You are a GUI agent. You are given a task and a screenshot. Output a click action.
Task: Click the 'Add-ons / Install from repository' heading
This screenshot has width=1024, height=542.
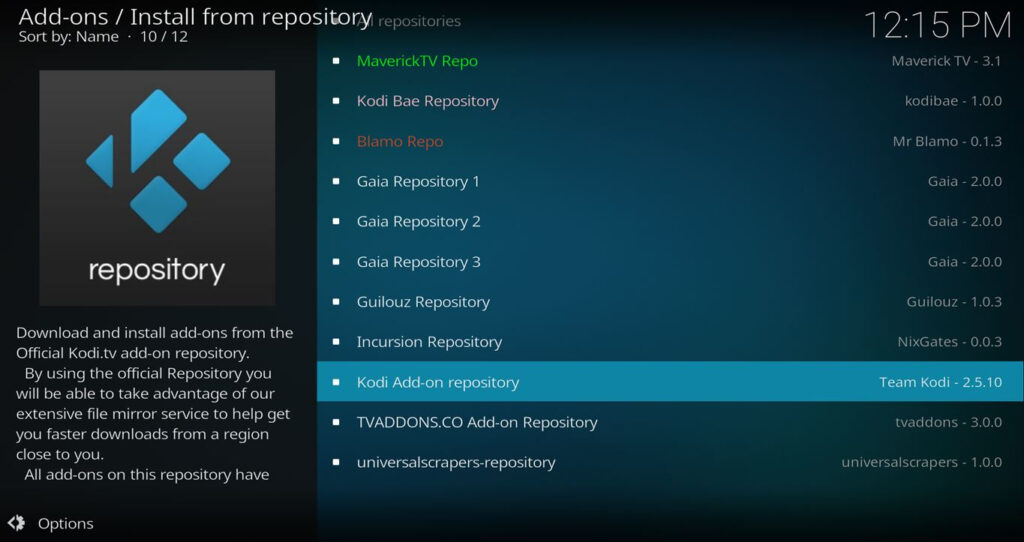[195, 16]
